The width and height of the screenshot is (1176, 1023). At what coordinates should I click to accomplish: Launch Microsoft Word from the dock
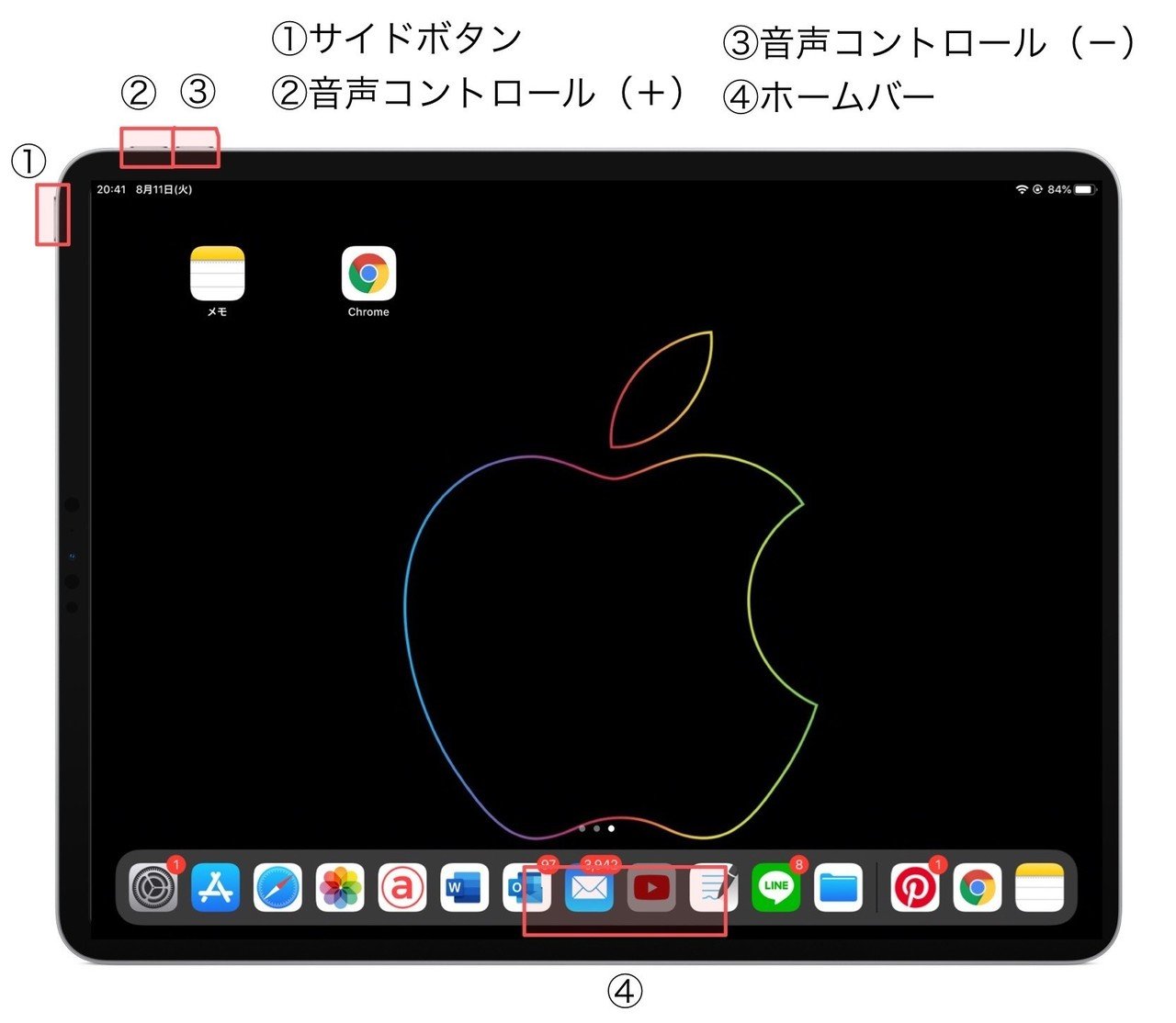point(464,888)
